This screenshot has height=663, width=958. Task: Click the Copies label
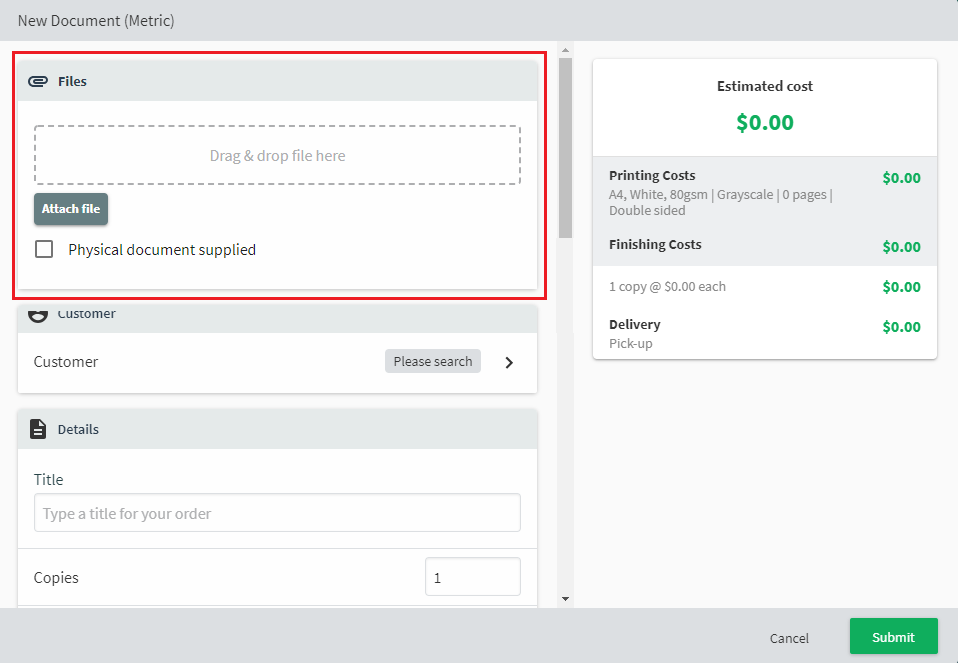(56, 577)
